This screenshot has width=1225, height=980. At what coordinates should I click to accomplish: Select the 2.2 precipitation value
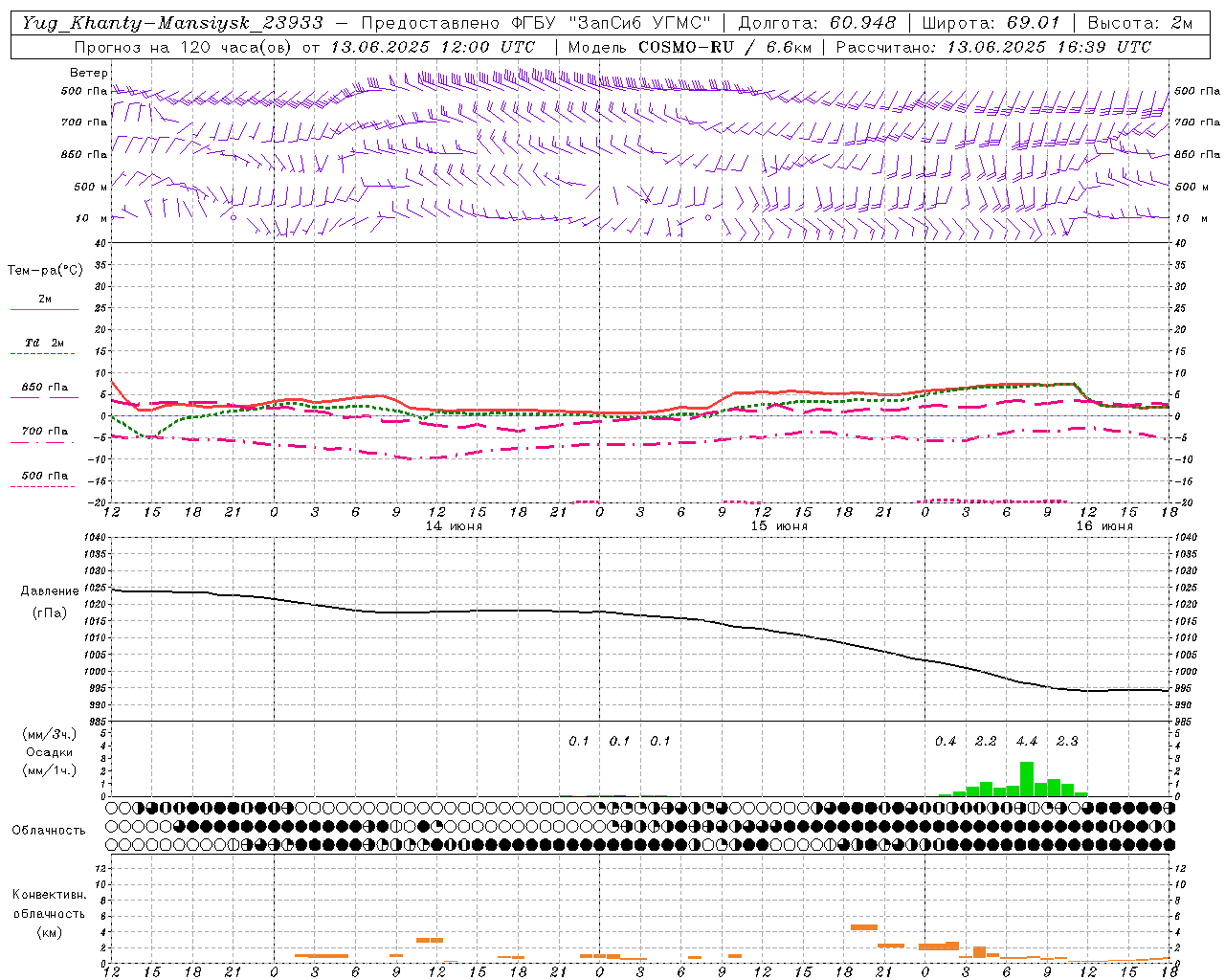tap(986, 742)
